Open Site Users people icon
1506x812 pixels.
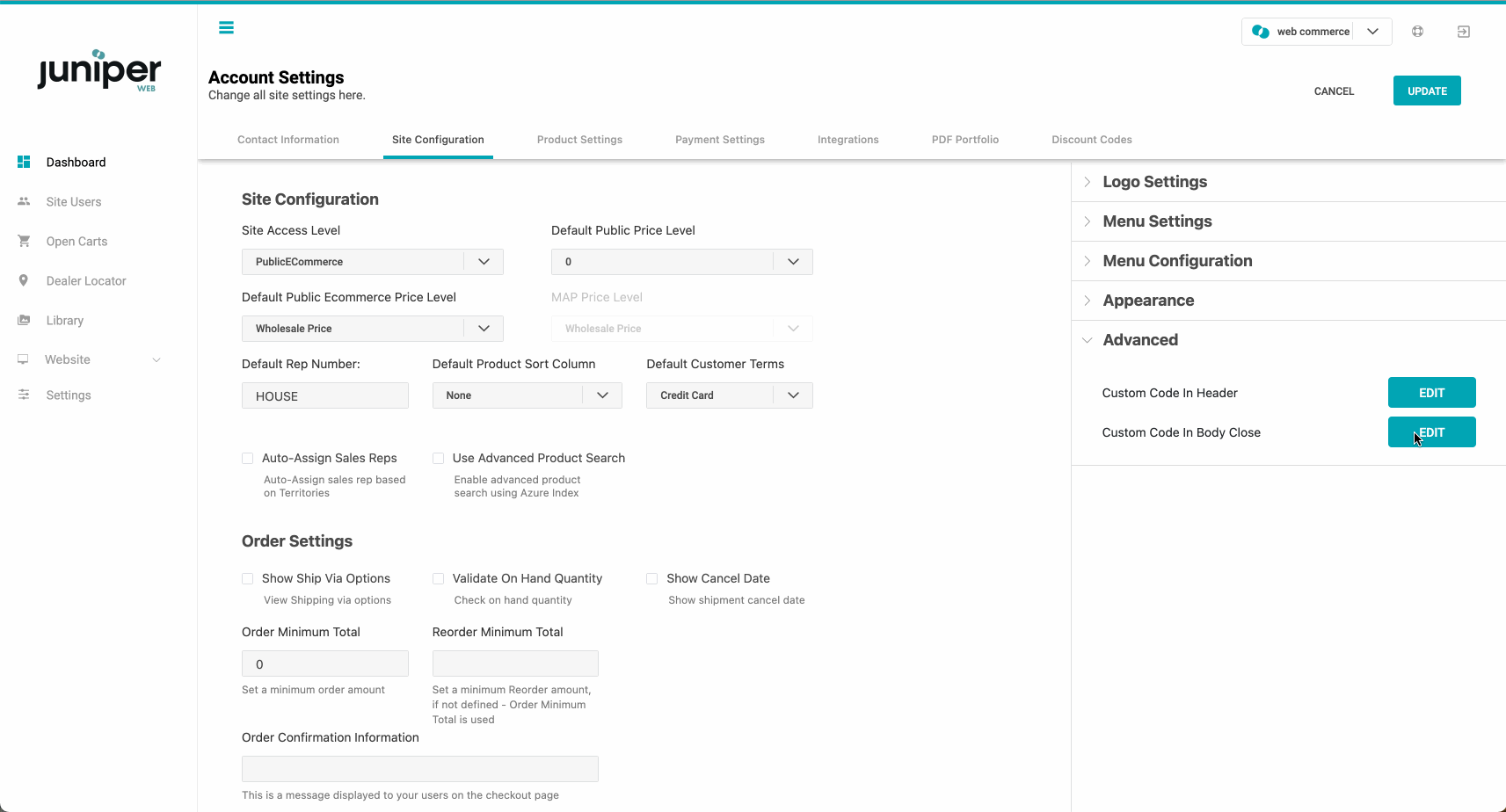click(24, 201)
